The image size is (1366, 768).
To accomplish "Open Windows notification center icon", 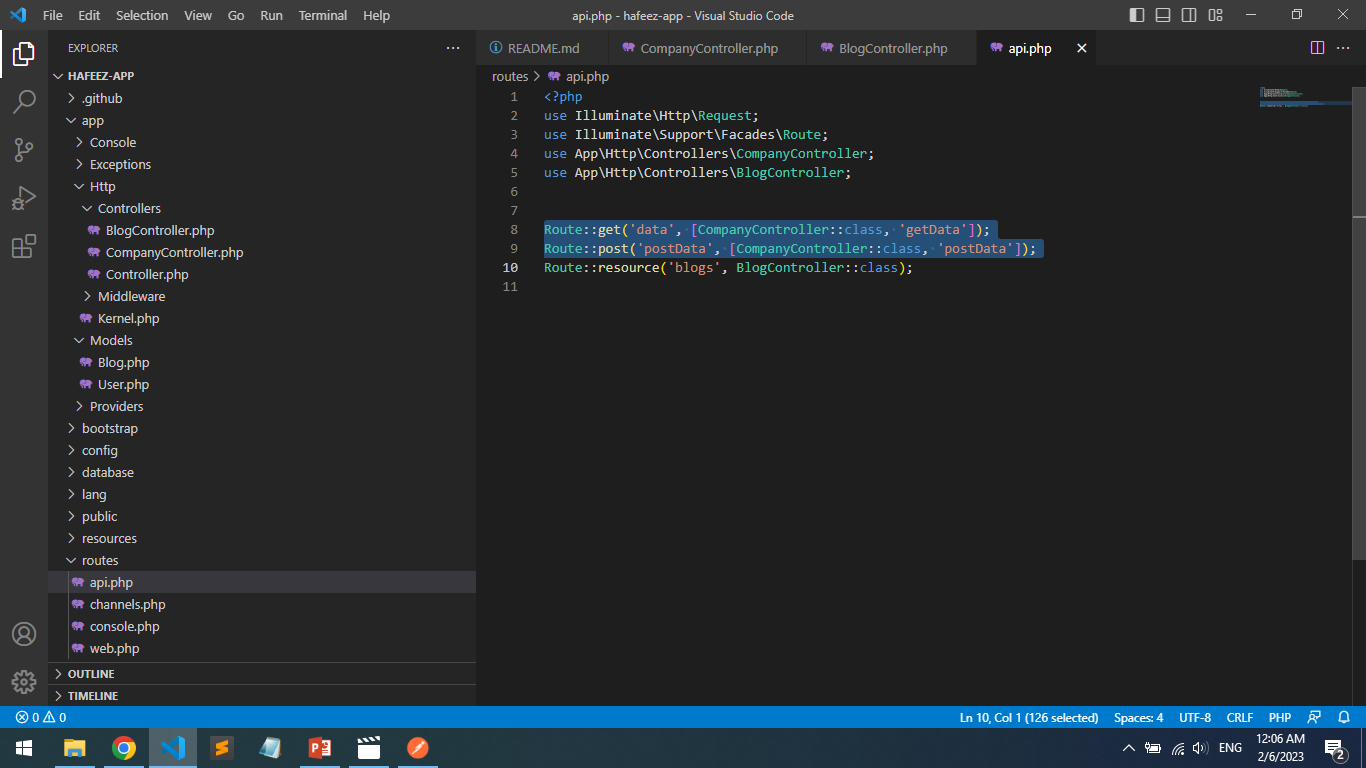I will pyautogui.click(x=1334, y=748).
